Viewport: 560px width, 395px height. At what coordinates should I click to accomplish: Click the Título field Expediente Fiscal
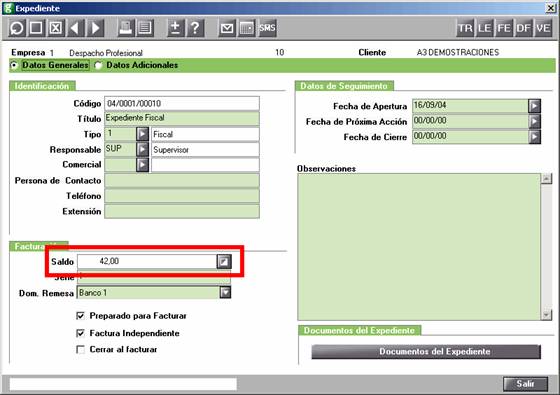(x=182, y=119)
